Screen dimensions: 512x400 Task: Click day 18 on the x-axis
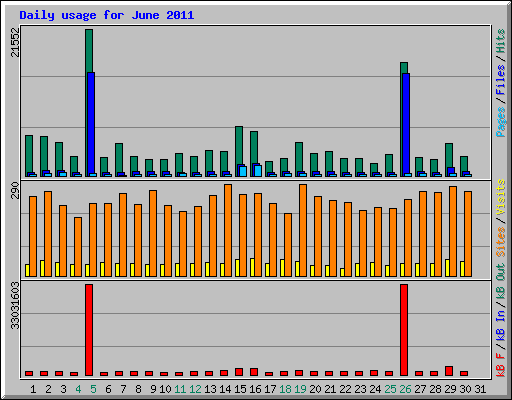[285, 389]
